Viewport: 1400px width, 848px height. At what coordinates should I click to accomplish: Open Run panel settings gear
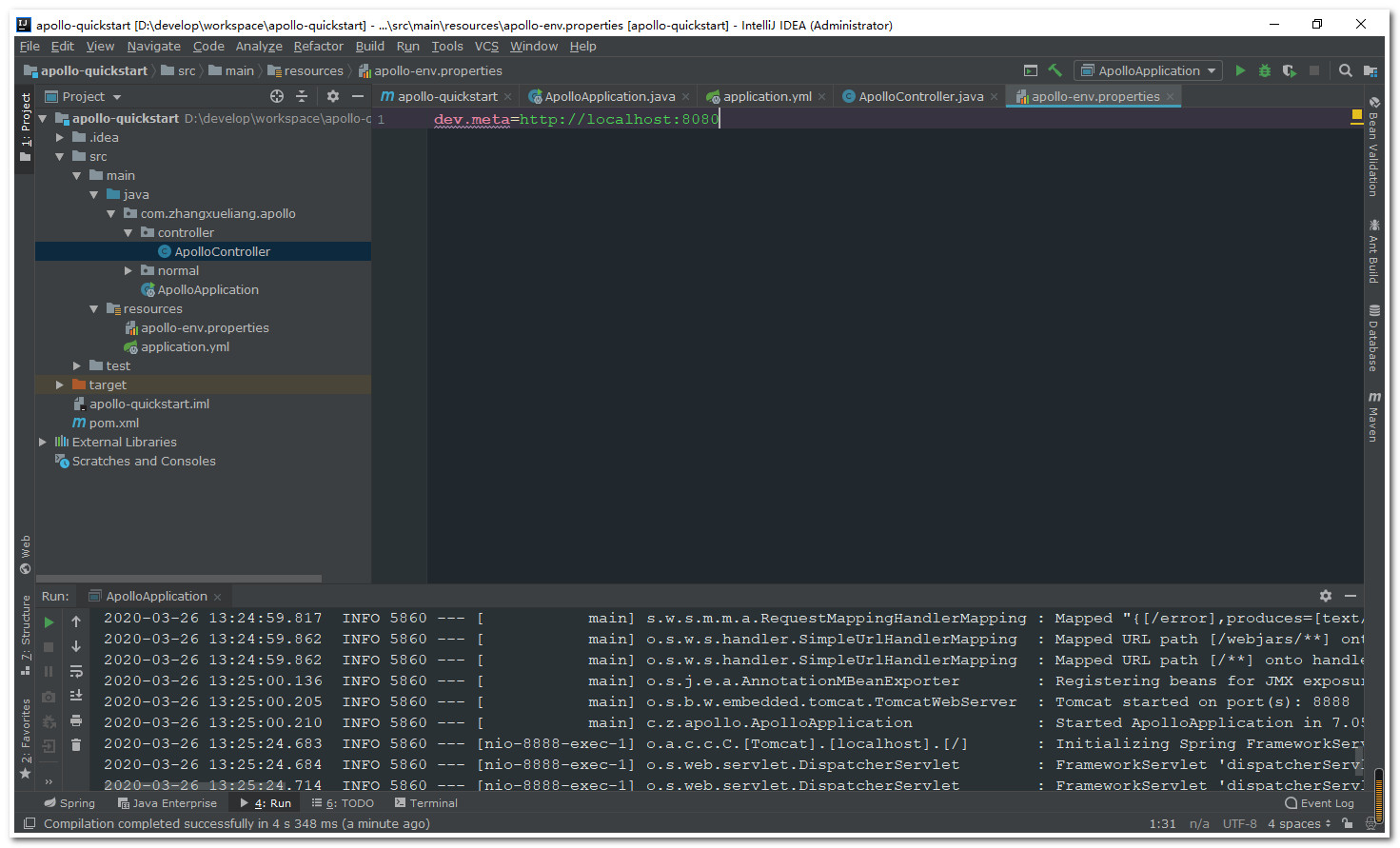click(1326, 596)
